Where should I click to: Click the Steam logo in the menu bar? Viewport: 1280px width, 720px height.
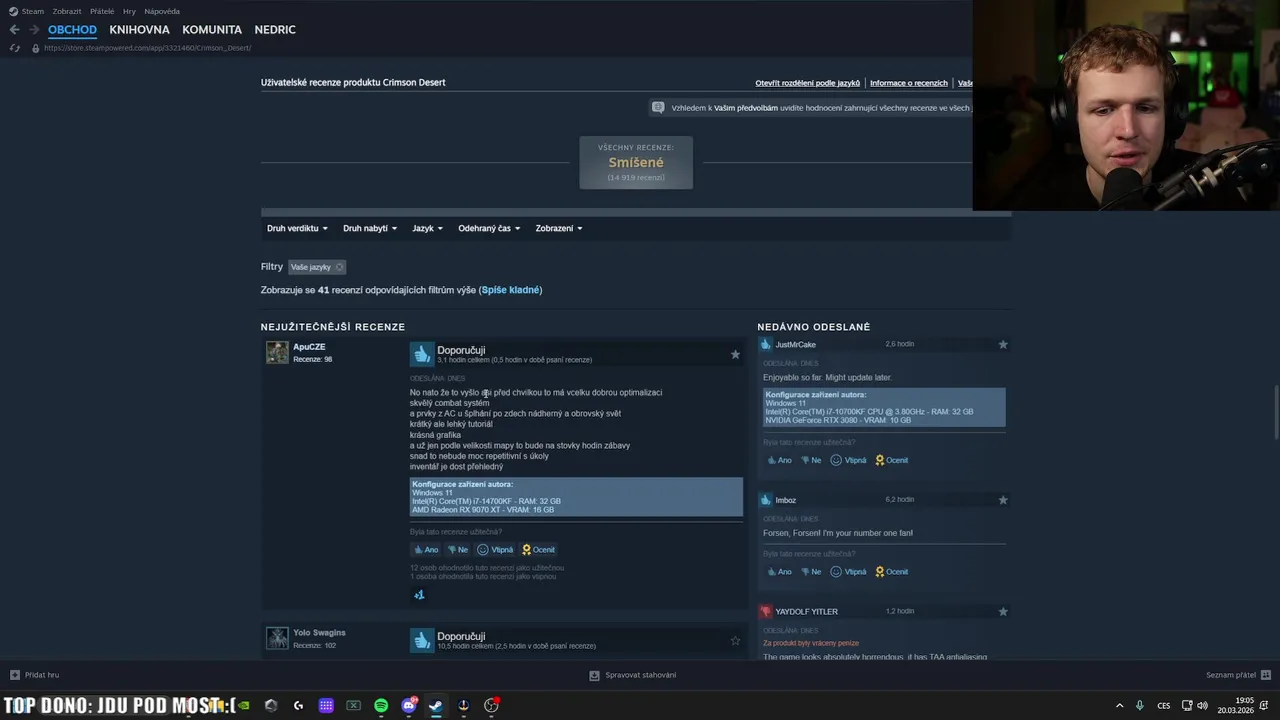(x=13, y=11)
